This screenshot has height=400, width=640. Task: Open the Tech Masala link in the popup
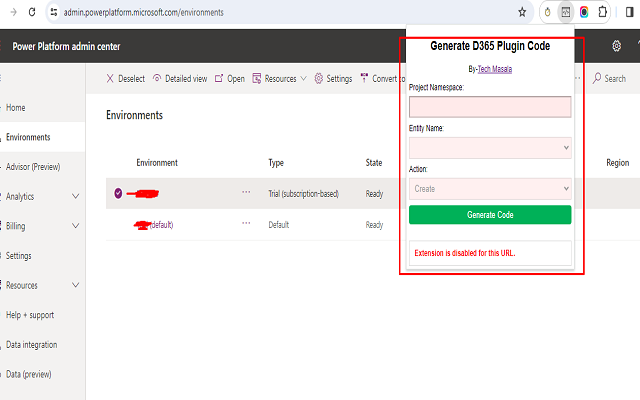(495, 69)
